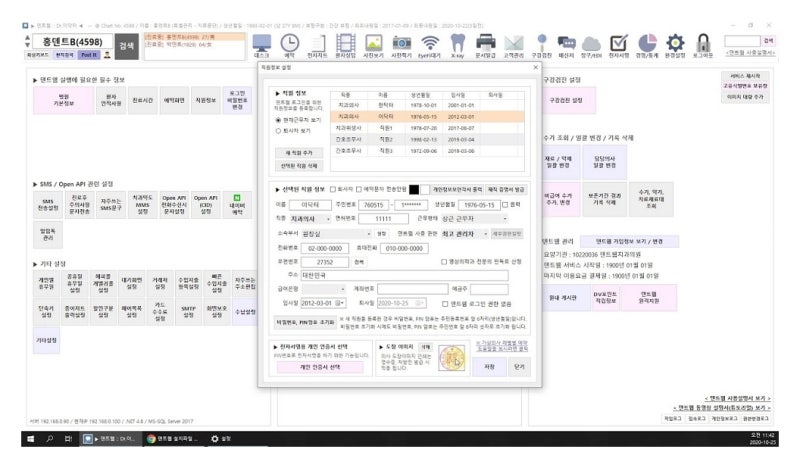Open the department dropdown showing 원장실
The height and width of the screenshot is (468, 800).
click(x=337, y=234)
